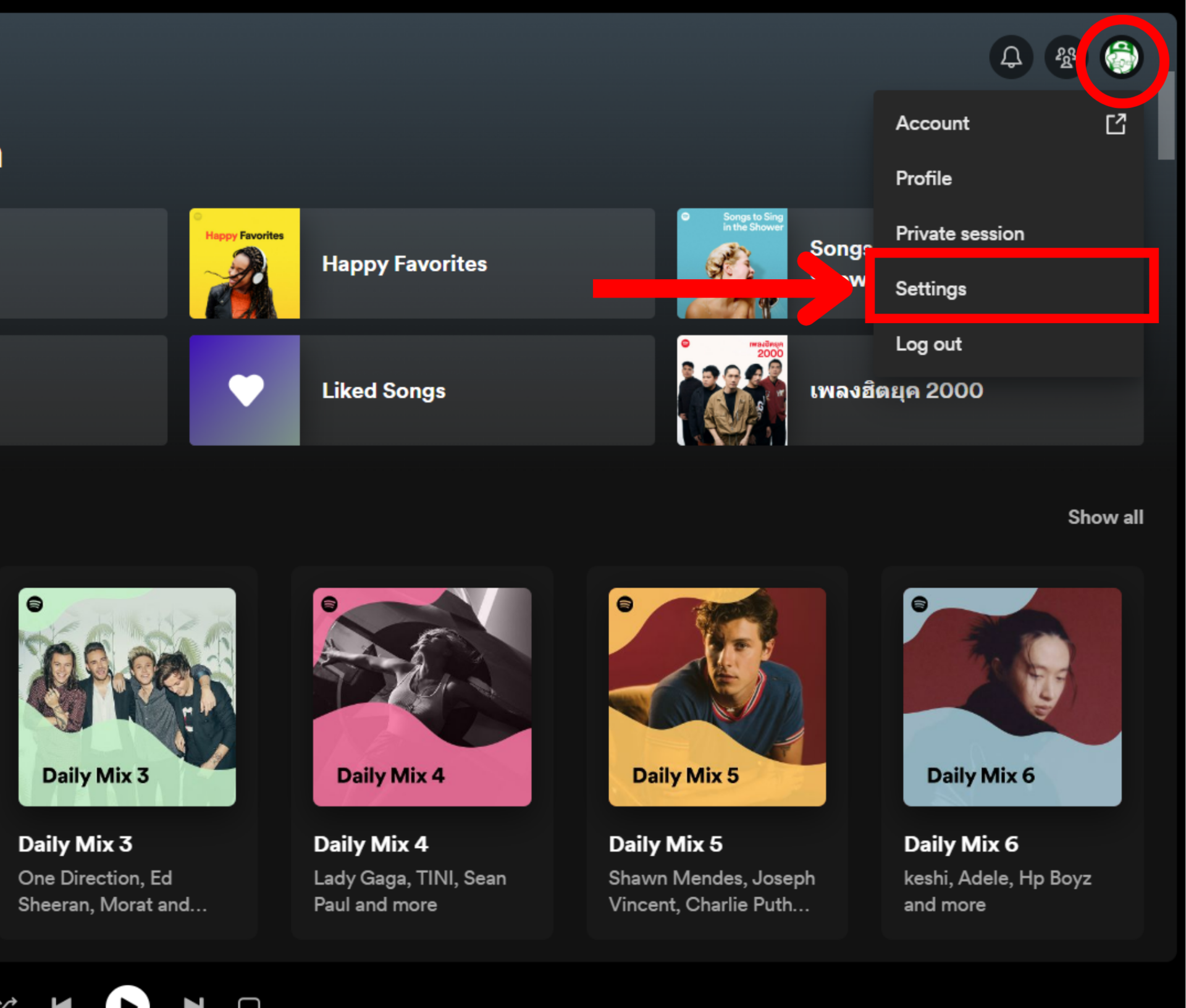The image size is (1186, 1008).
Task: Enable Private session from the menu
Action: (960, 233)
